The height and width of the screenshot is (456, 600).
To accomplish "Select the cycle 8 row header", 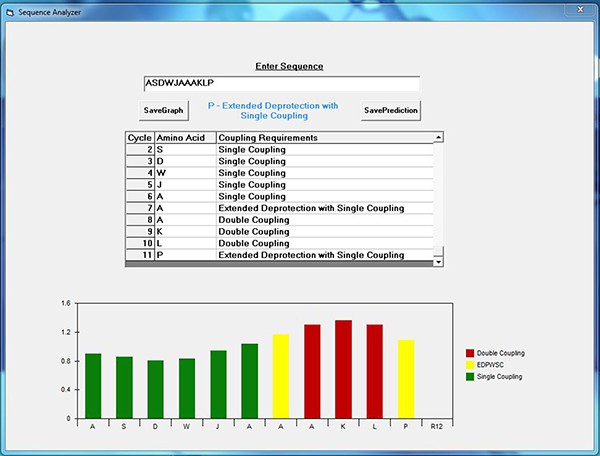I will 140,220.
